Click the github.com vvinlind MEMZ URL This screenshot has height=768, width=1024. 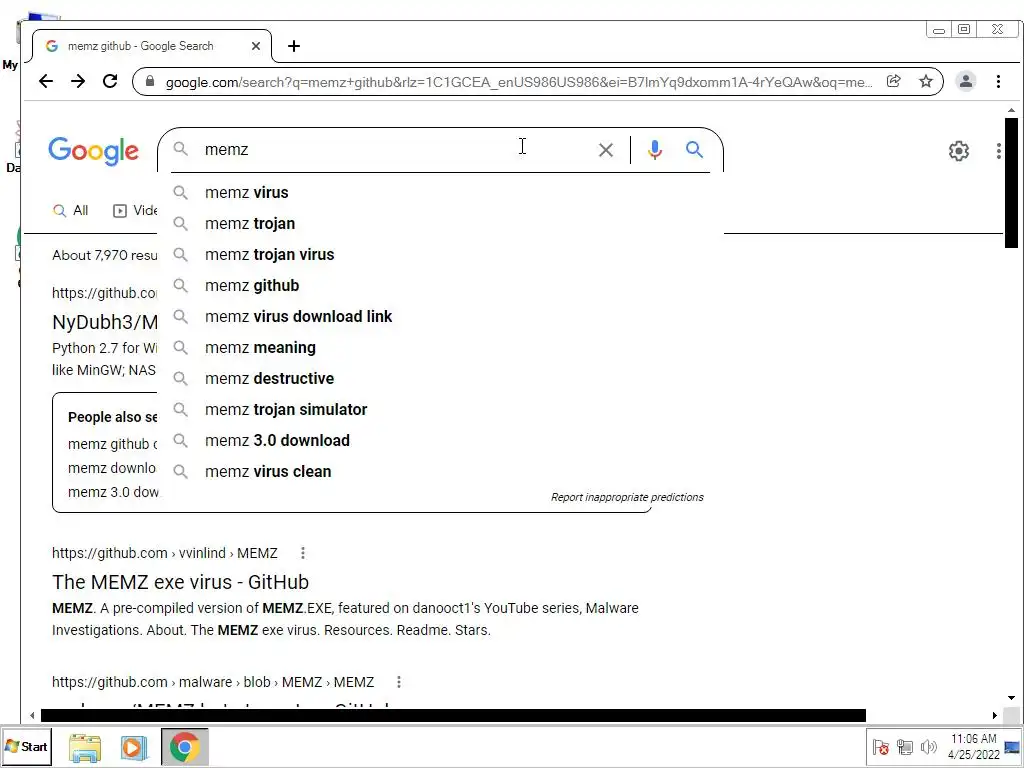tap(165, 553)
